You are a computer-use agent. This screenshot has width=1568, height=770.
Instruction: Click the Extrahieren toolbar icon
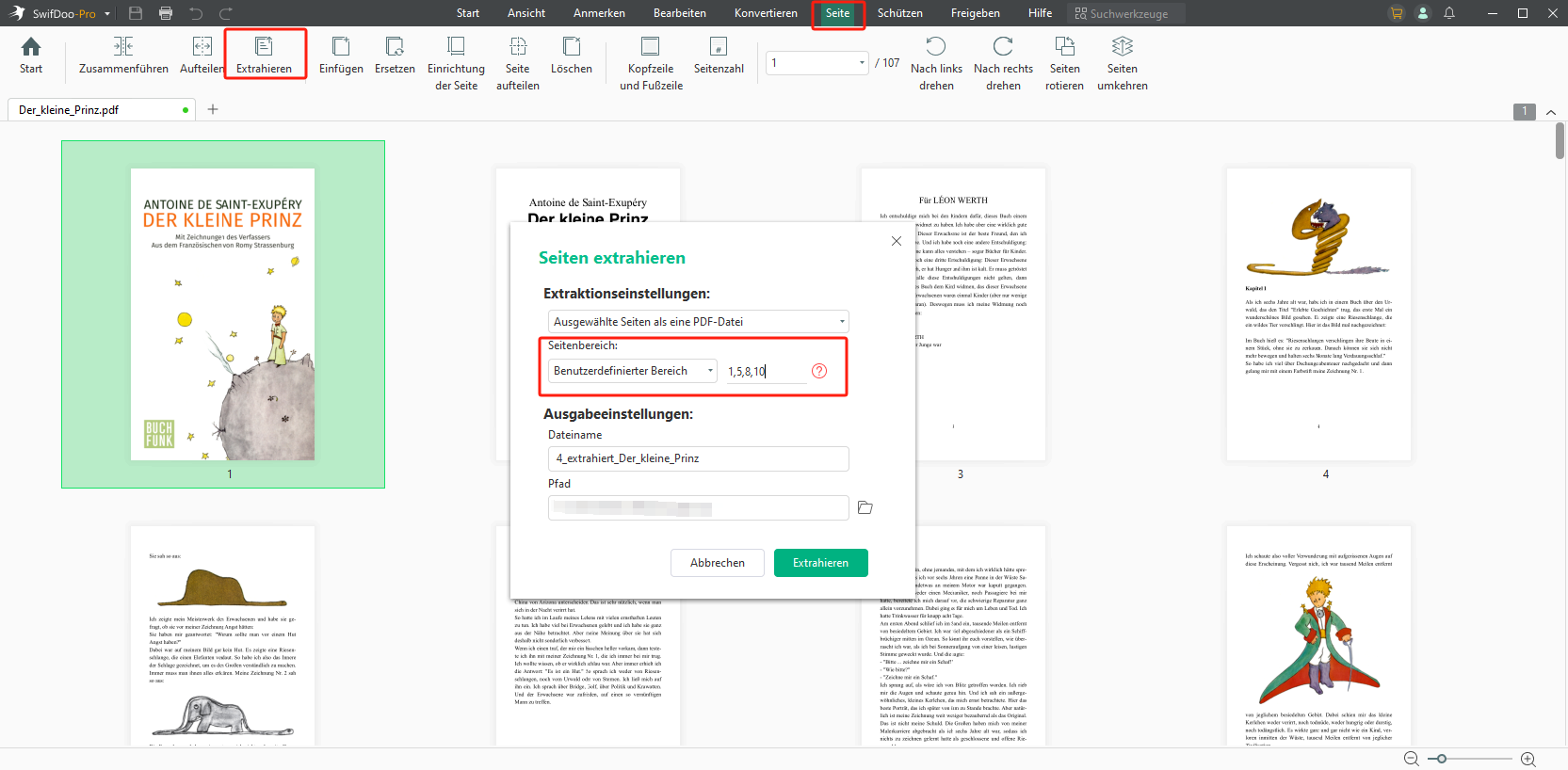[x=265, y=56]
